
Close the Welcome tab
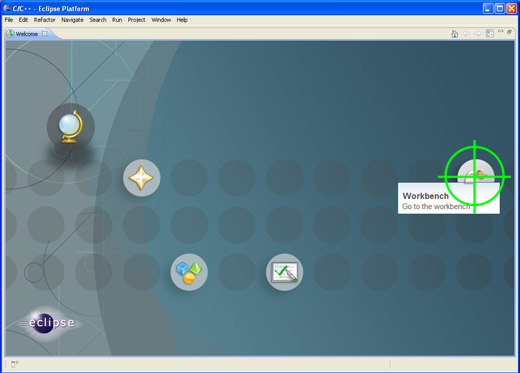45,33
